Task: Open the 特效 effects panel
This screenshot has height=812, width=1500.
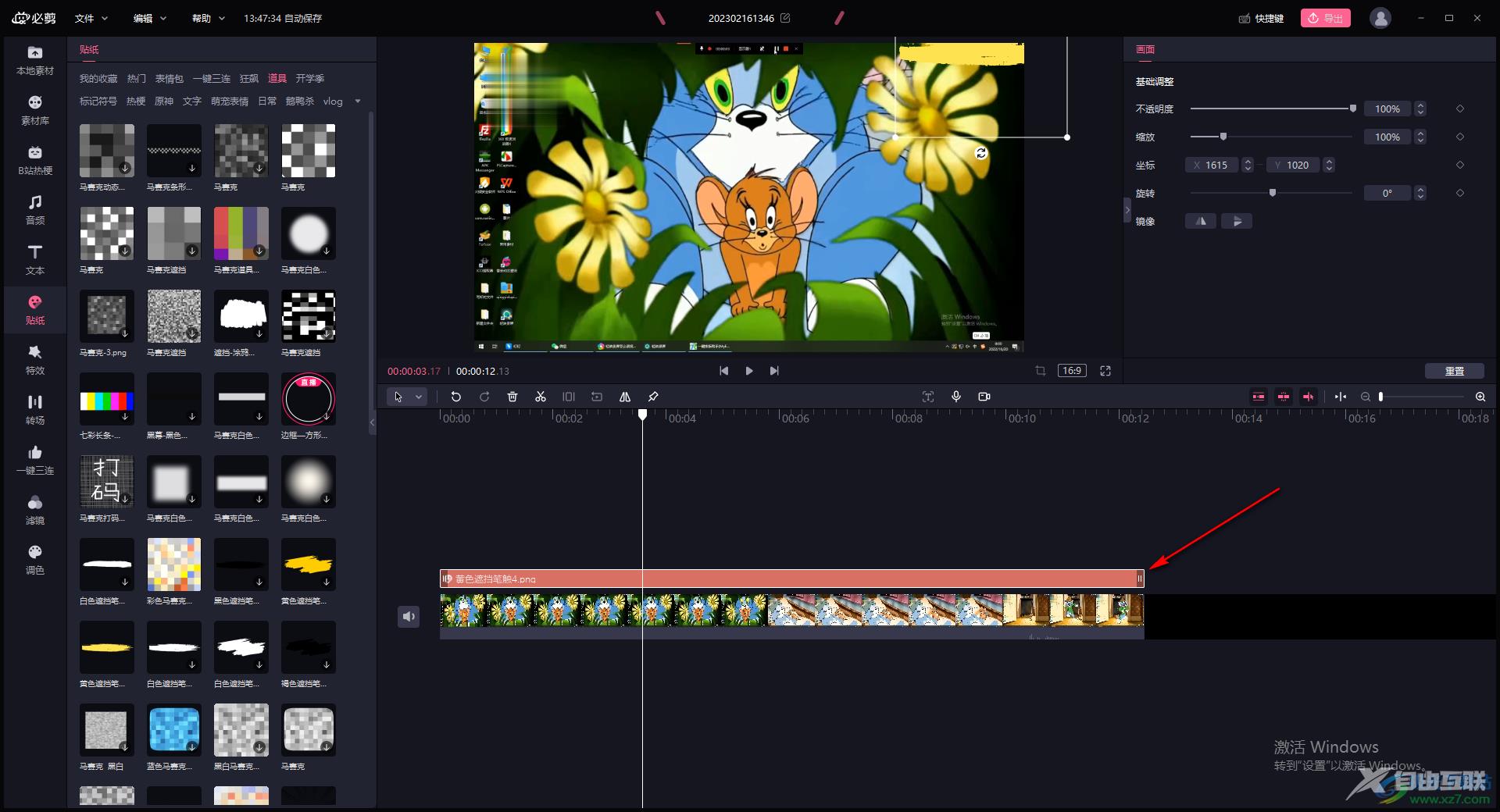Action: tap(35, 360)
